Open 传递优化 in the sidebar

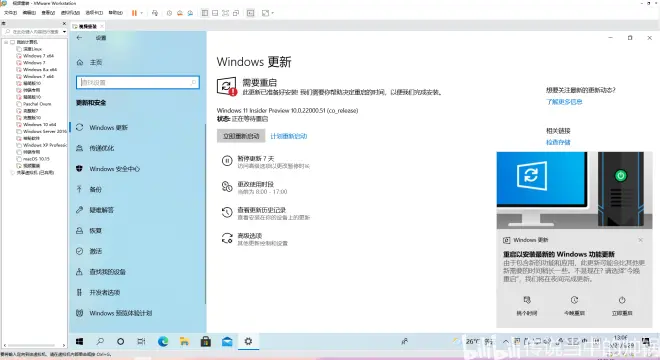[101, 148]
